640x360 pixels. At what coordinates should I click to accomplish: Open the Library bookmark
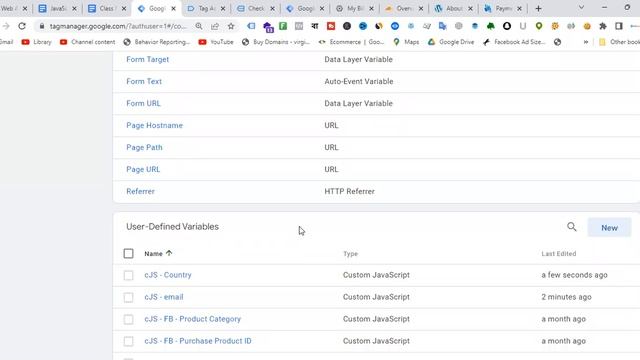click(37, 42)
